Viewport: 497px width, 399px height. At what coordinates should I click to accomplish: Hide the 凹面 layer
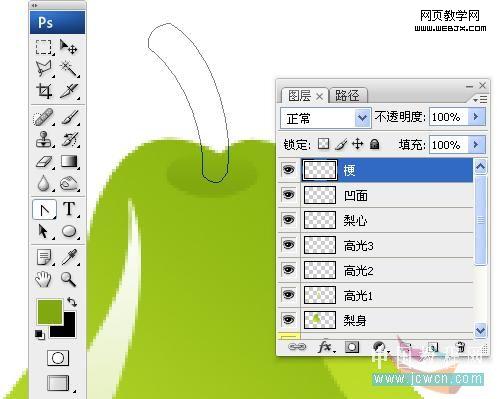tap(288, 195)
